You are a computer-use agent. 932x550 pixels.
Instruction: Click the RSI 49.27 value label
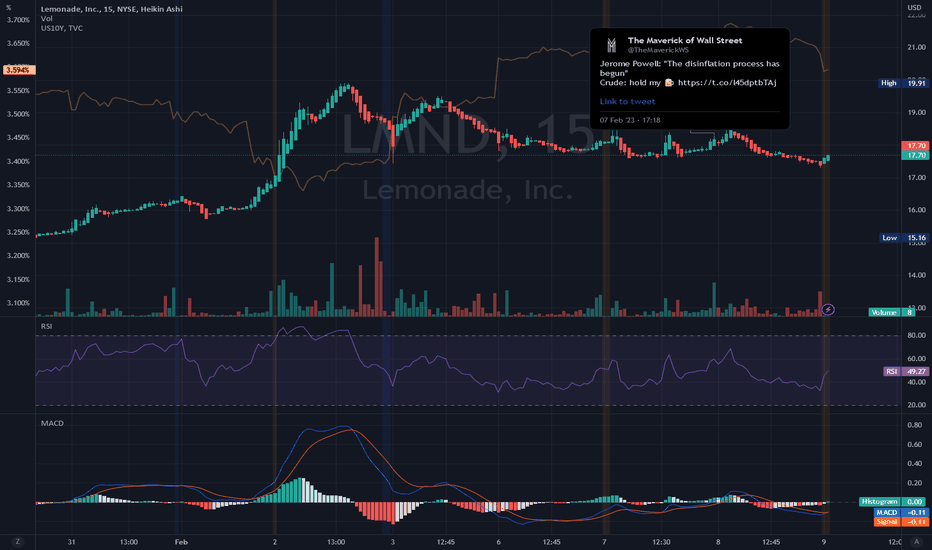(906, 372)
